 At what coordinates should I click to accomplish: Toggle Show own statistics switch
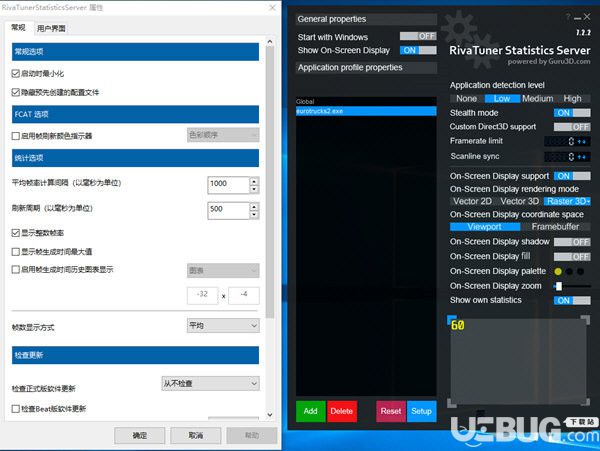pos(572,301)
